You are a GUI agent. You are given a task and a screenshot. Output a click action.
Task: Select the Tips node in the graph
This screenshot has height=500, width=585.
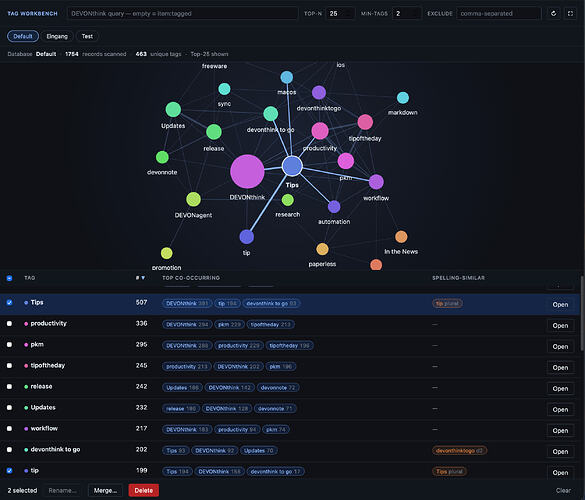pos(292,166)
